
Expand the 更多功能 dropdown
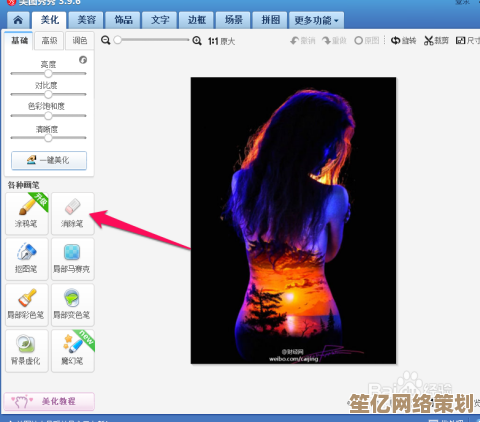point(316,21)
